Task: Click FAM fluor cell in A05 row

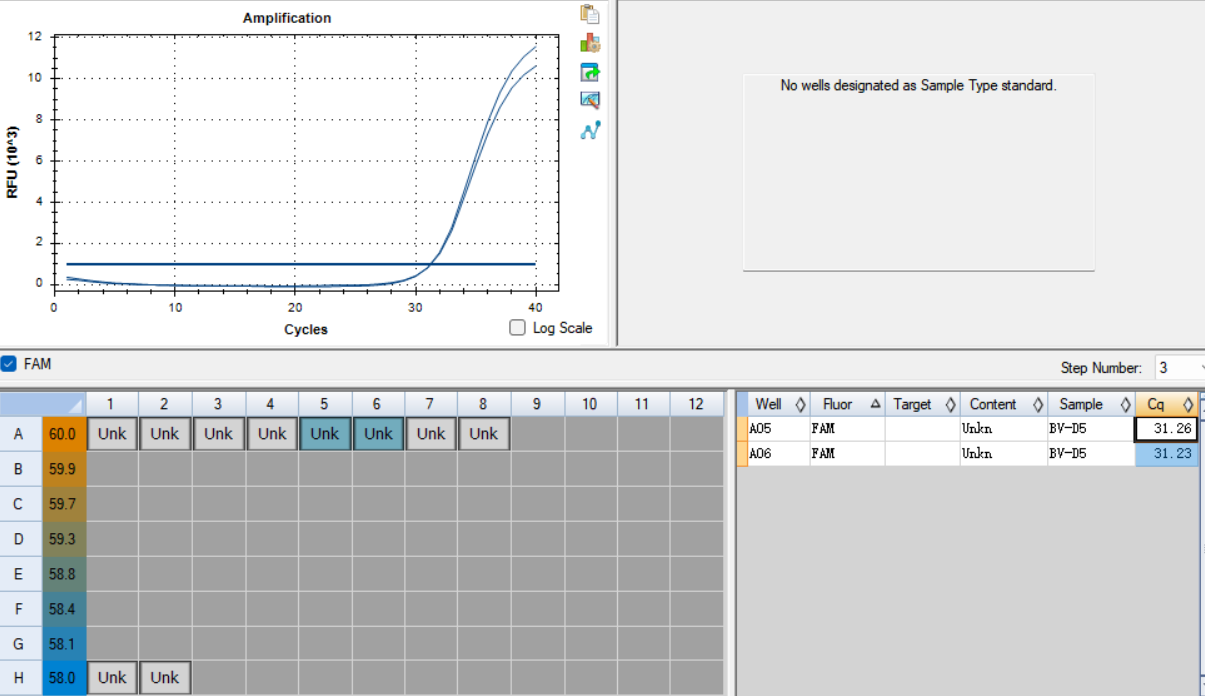Action: point(847,429)
